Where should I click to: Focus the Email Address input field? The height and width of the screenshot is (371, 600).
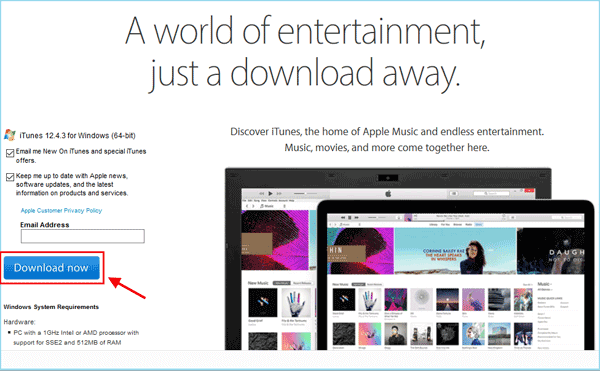(83, 236)
